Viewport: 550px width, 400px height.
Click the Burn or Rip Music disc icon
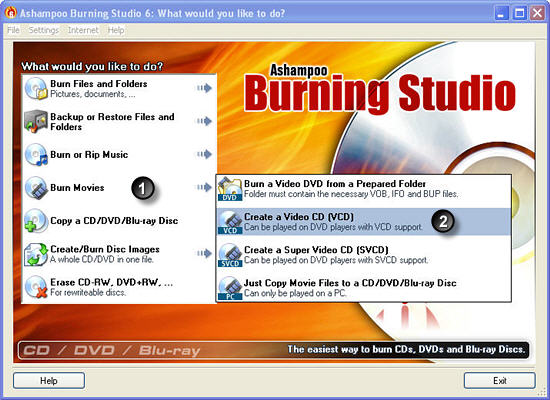click(36, 154)
